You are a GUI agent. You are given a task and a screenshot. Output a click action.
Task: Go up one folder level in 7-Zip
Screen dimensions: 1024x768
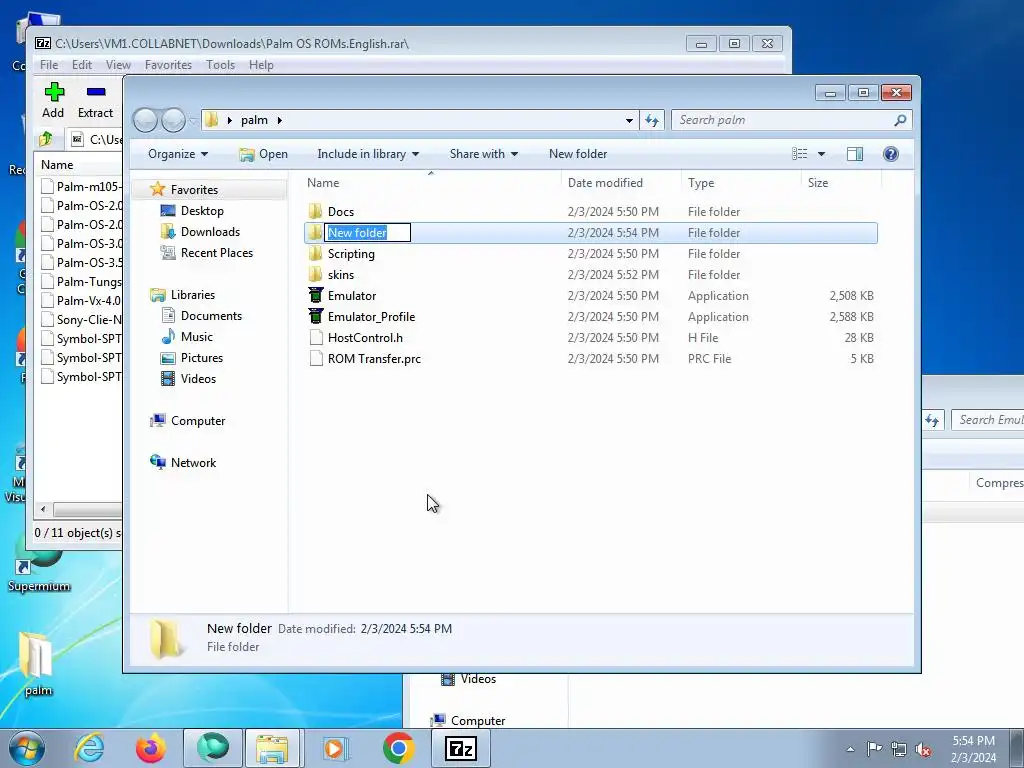pos(46,139)
